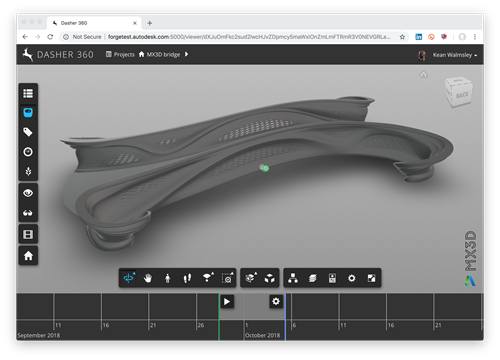Click the Dasher 360 browser tab

click(94, 23)
